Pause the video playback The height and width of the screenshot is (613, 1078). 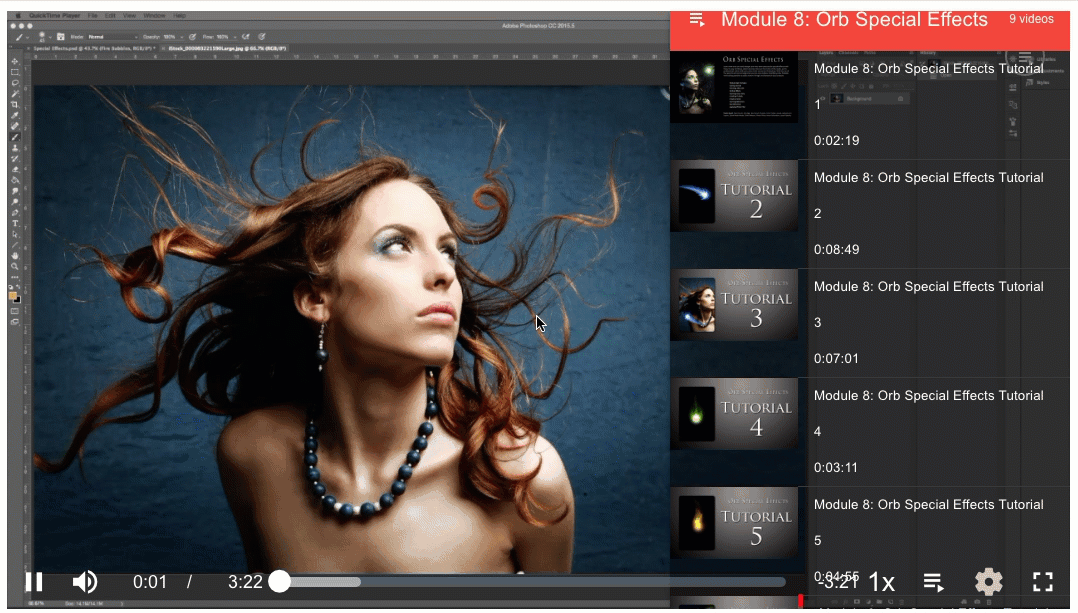pos(34,582)
